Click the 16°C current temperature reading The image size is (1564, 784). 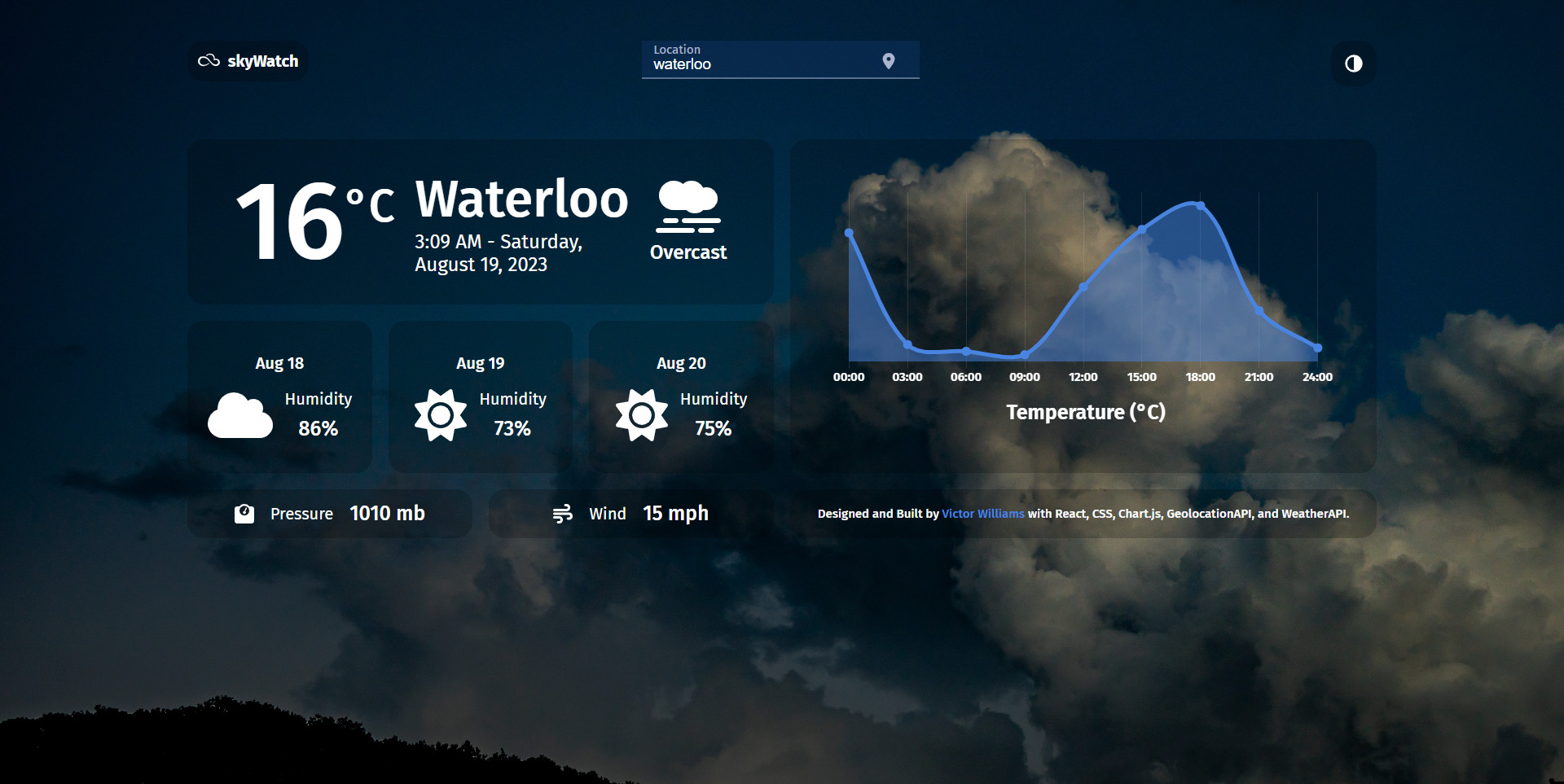coord(314,221)
